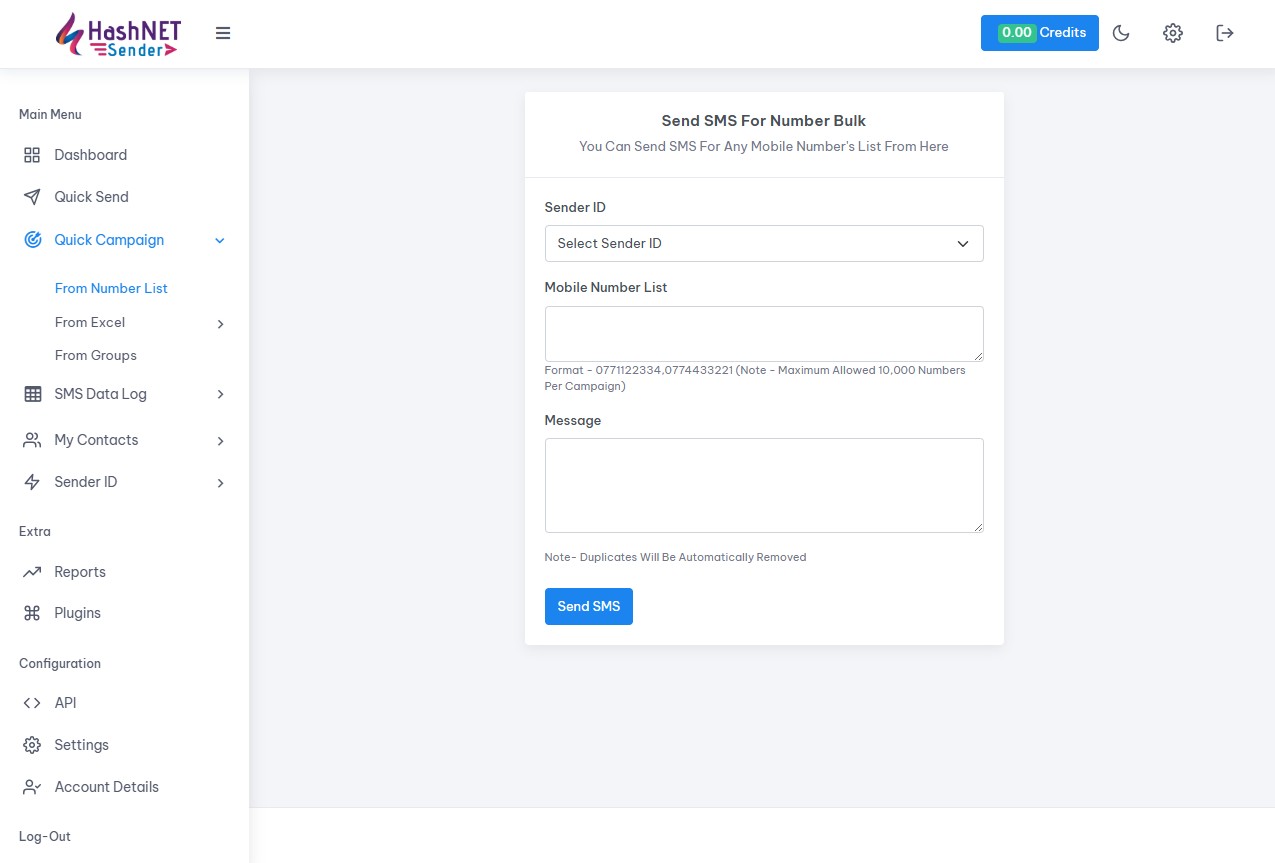Click the Dashboard grid icon
The image size is (1275, 863).
[x=32, y=155]
